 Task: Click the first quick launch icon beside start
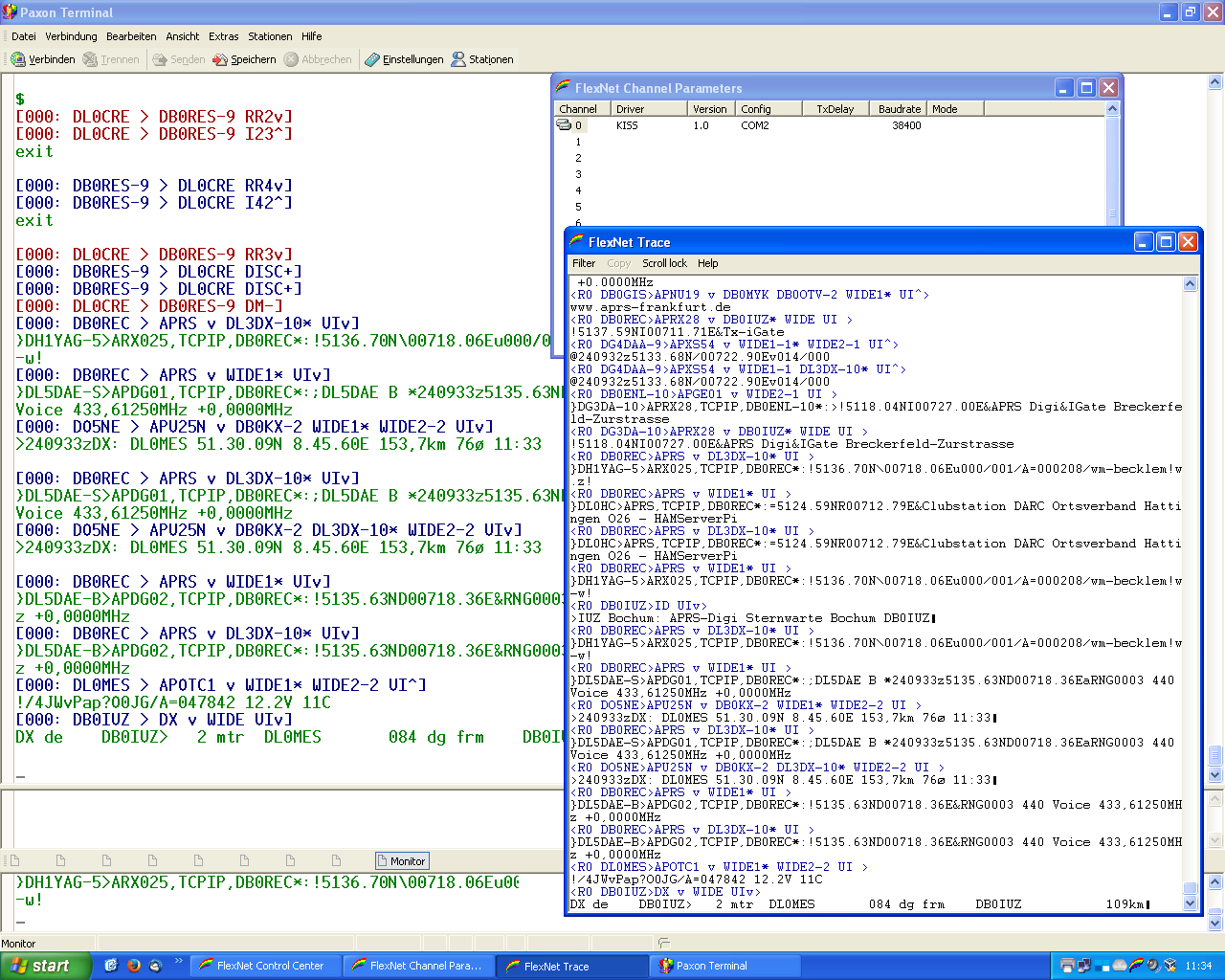tap(111, 966)
